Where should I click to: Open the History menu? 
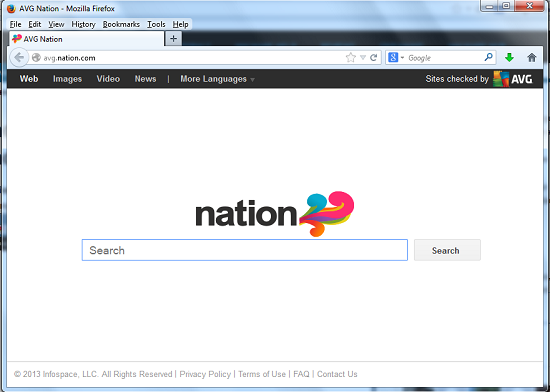coord(83,24)
